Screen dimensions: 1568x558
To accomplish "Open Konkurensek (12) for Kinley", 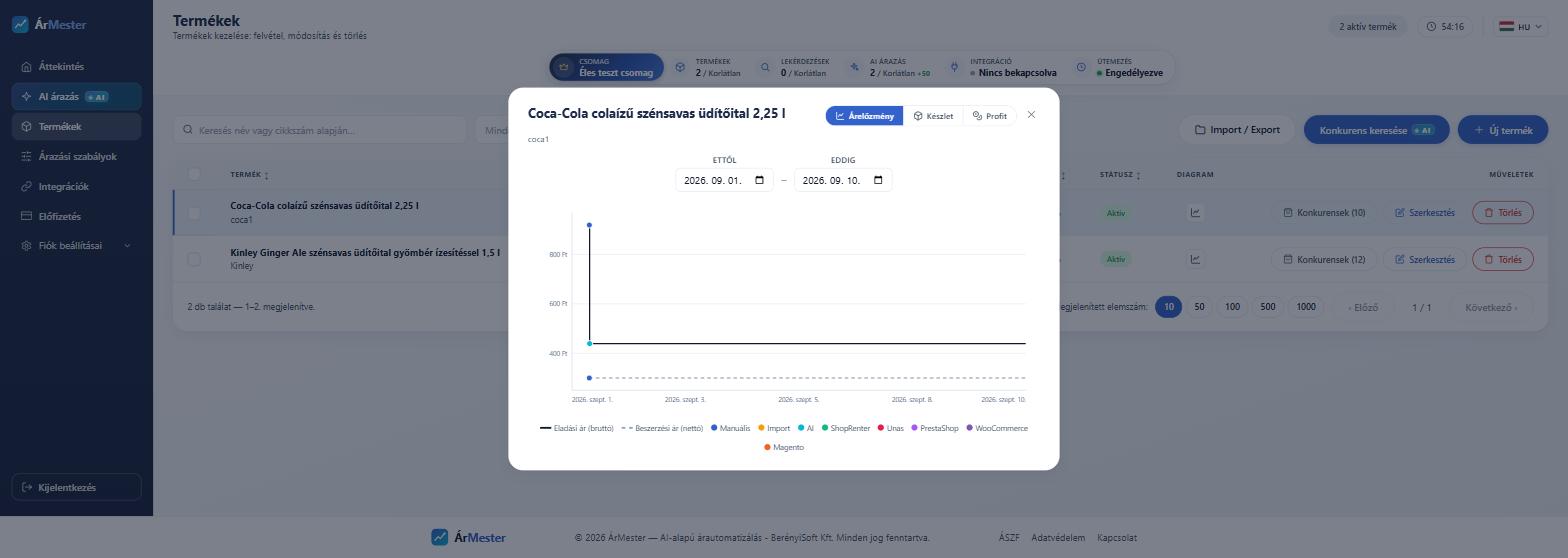I will 1324,259.
